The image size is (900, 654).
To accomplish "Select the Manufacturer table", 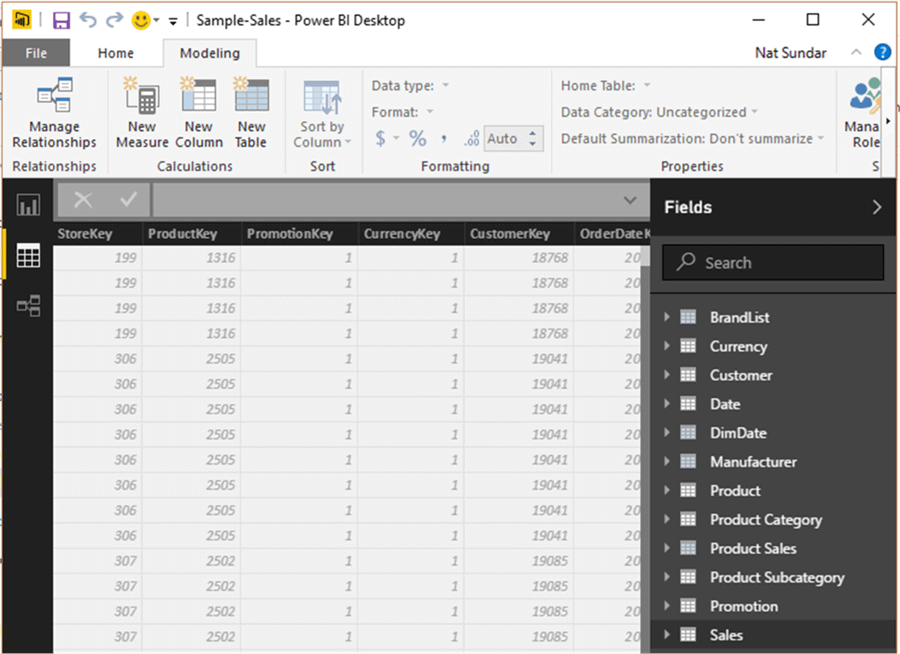I will 753,462.
